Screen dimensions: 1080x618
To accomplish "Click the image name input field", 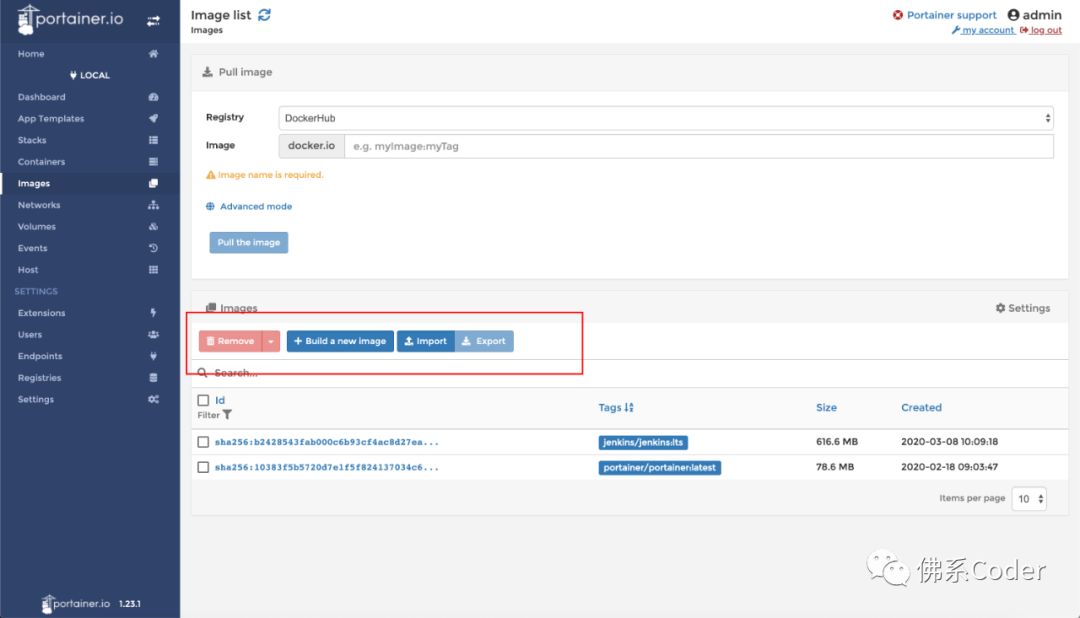I will pos(699,146).
